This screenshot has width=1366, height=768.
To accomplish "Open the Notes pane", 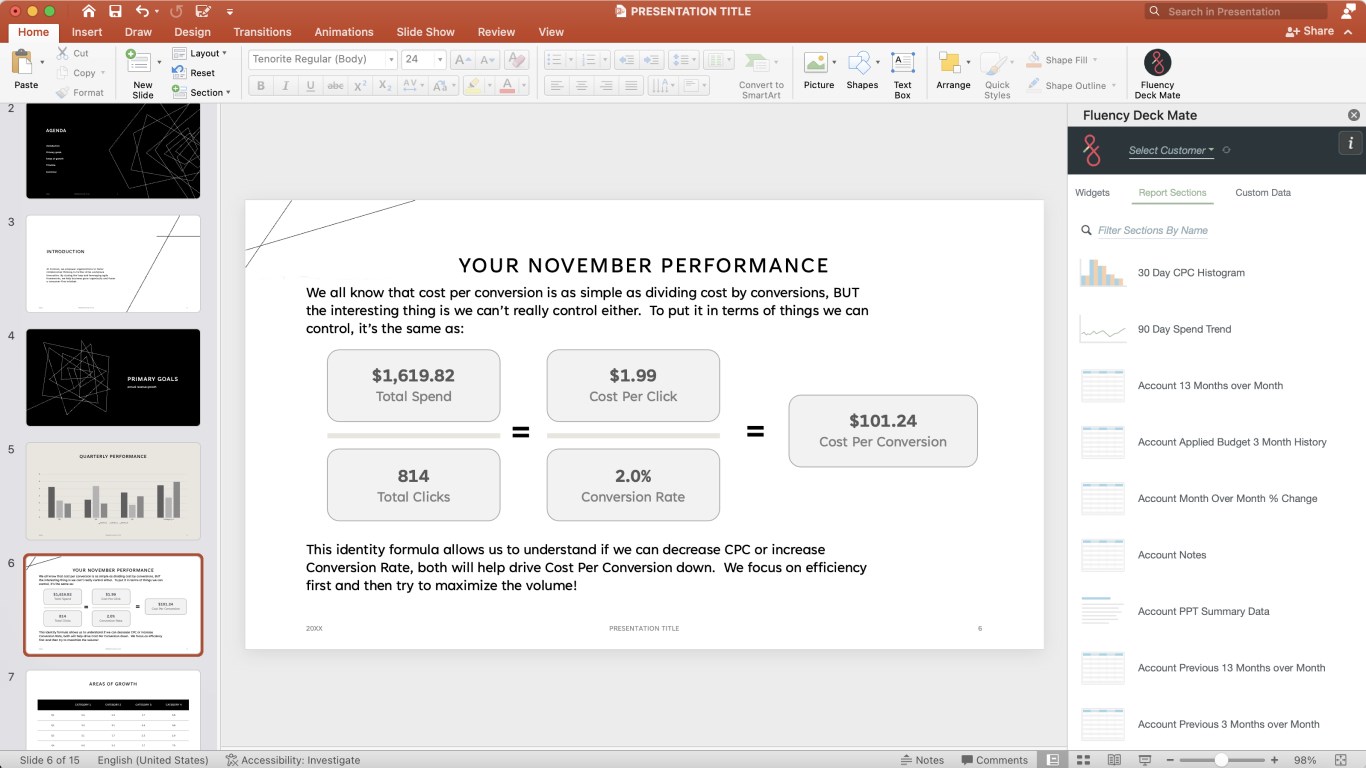I will pos(922,760).
